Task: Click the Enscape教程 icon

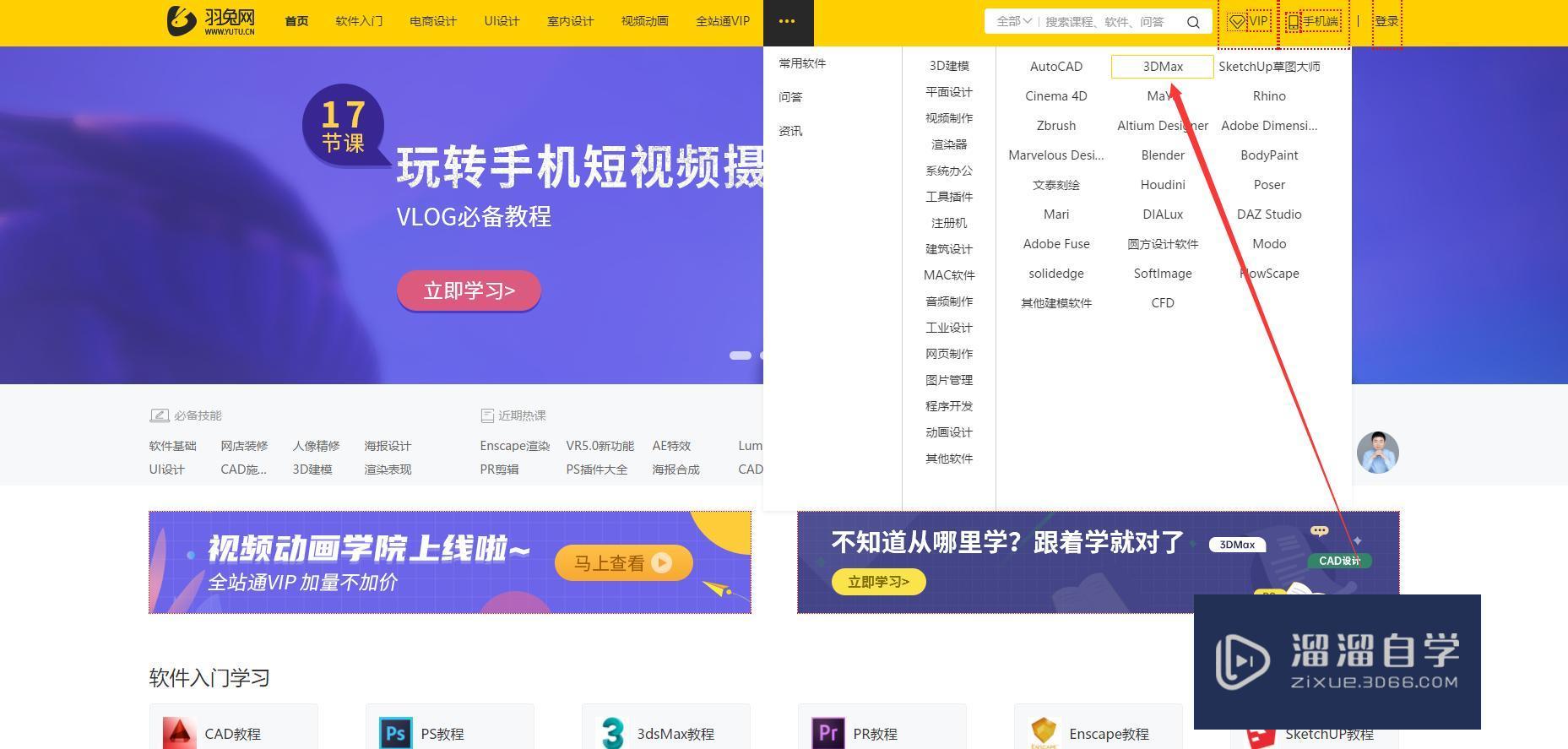Action: click(1044, 734)
